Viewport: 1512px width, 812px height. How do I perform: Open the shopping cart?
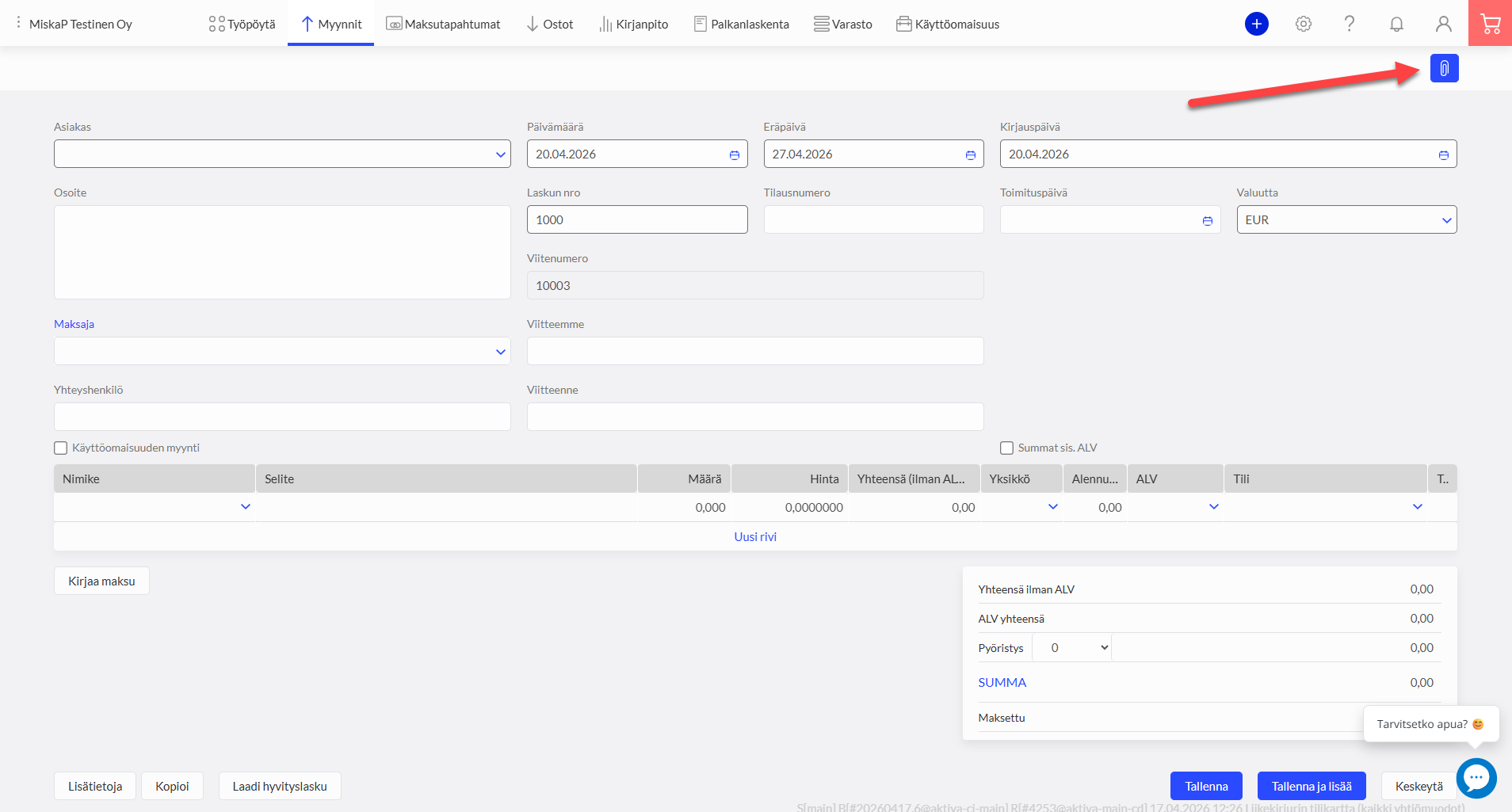(x=1490, y=23)
